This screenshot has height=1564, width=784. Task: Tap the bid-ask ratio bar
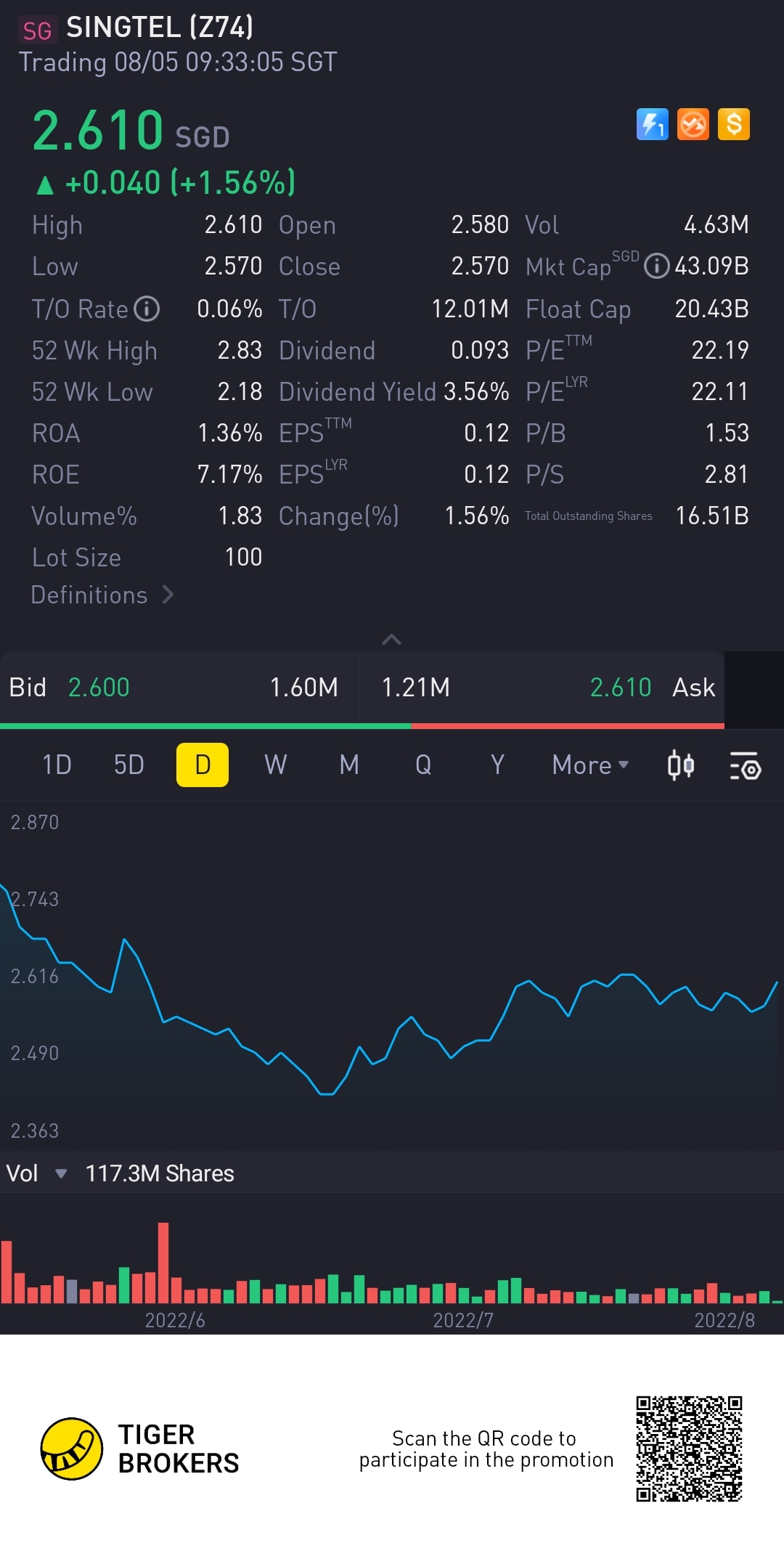pyautogui.click(x=362, y=726)
